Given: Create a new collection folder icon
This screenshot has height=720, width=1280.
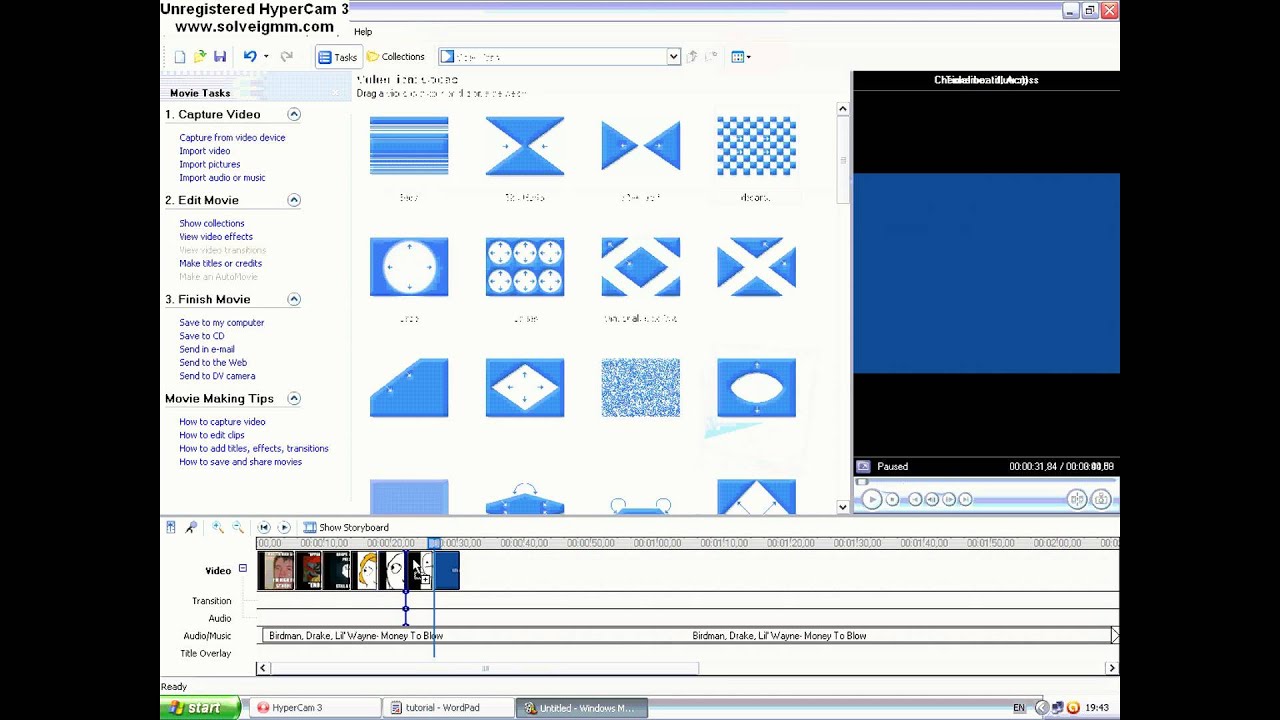Looking at the screenshot, I should [x=712, y=57].
